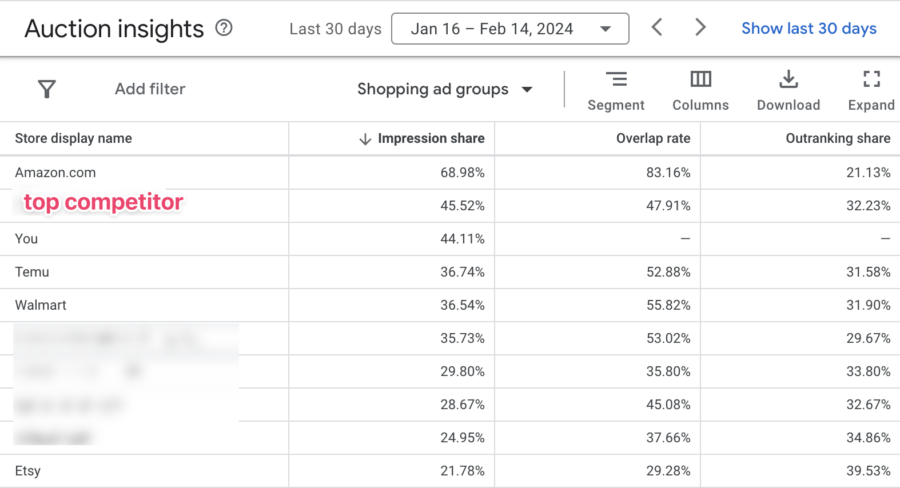Click the 32.67% outranking share value
900x488 pixels.
click(868, 405)
